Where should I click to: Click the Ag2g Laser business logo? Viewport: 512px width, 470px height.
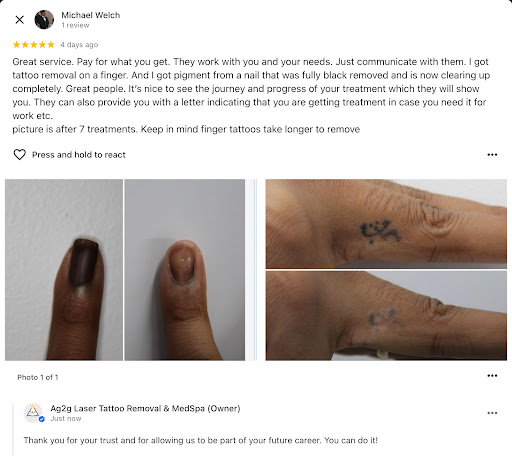coord(33,412)
